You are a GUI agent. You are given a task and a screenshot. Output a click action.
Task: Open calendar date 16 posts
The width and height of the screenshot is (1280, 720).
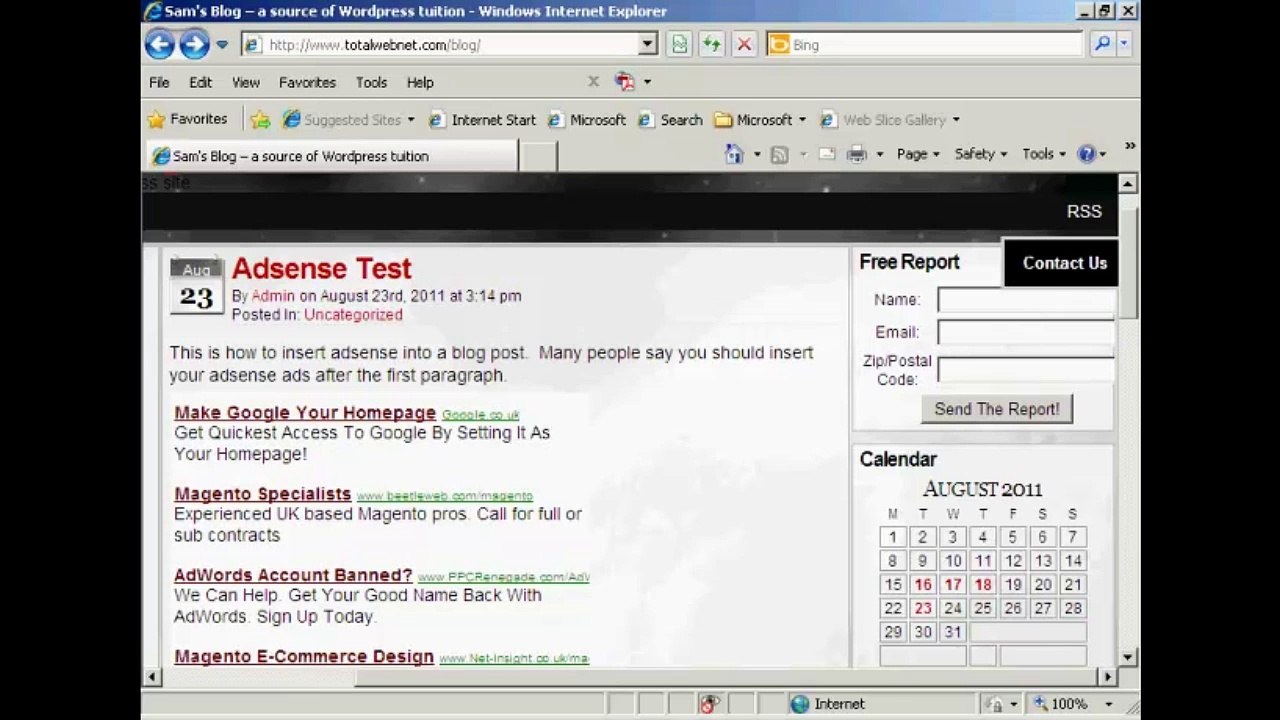(923, 585)
